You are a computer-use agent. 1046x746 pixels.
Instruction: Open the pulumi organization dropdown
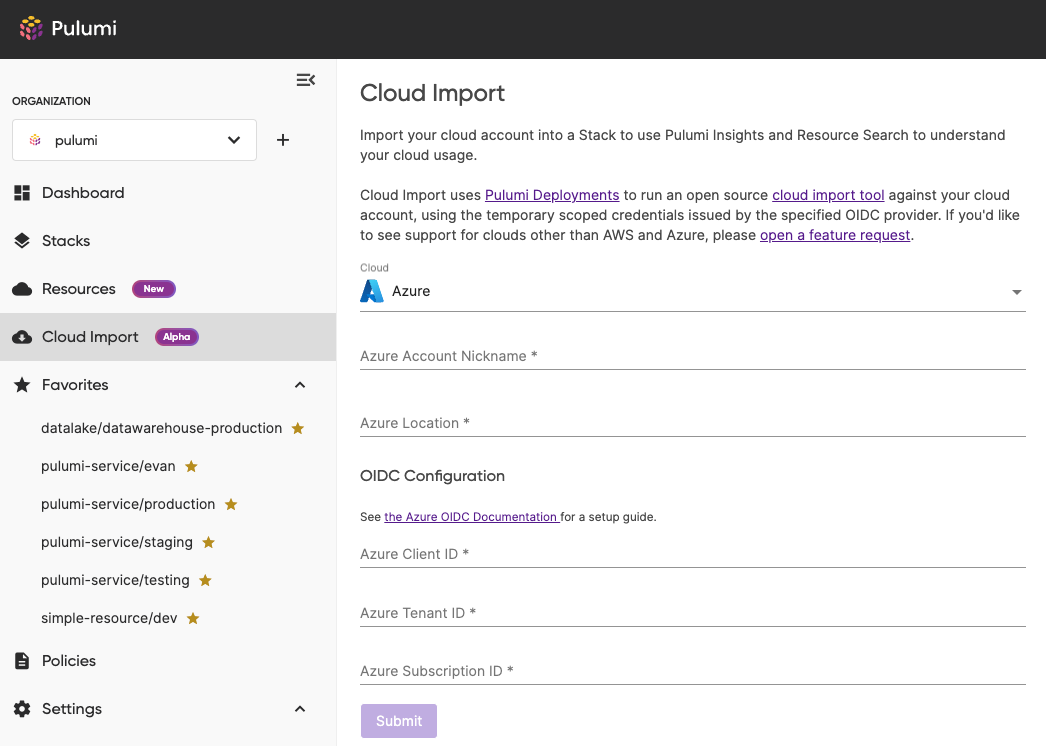pos(134,140)
